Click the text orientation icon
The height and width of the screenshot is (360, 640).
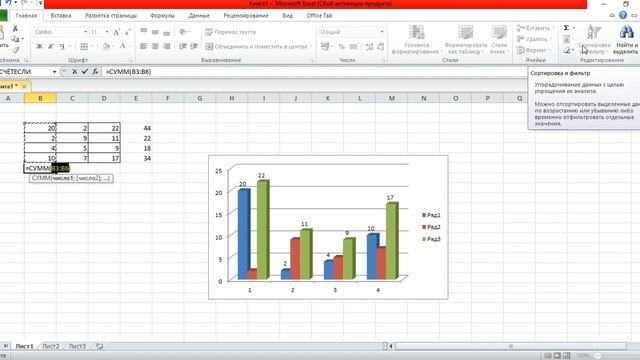tap(182, 32)
